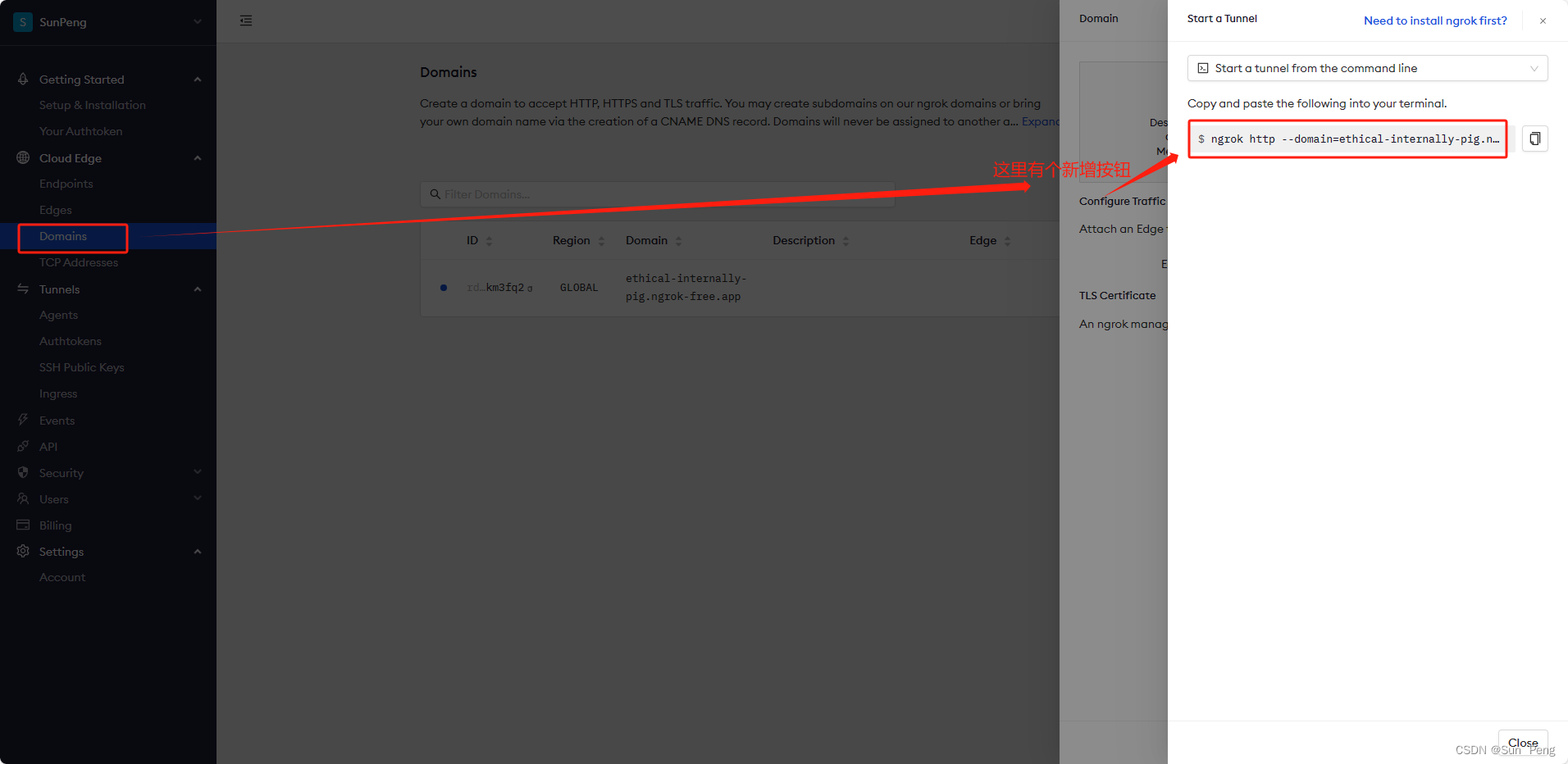Copy the ID icon next to km3fq2
Image resolution: width=1568 pixels, height=764 pixels.
point(530,289)
